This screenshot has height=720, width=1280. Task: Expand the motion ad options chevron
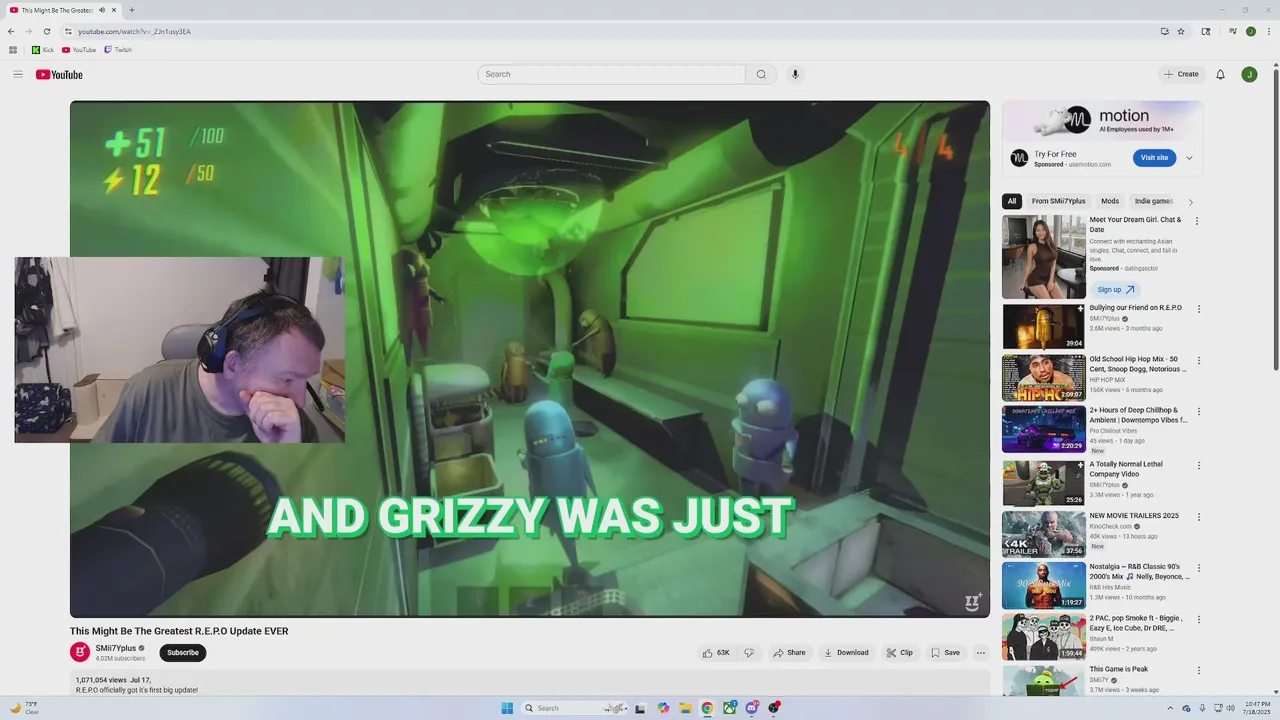(1189, 158)
